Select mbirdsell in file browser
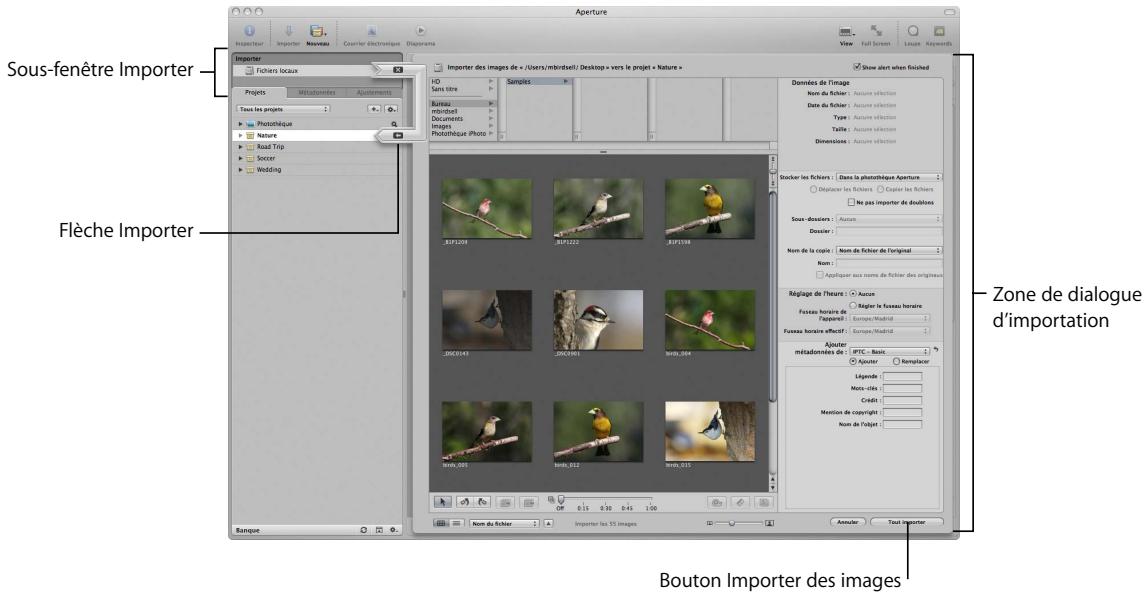The image size is (1148, 595). 462,111
